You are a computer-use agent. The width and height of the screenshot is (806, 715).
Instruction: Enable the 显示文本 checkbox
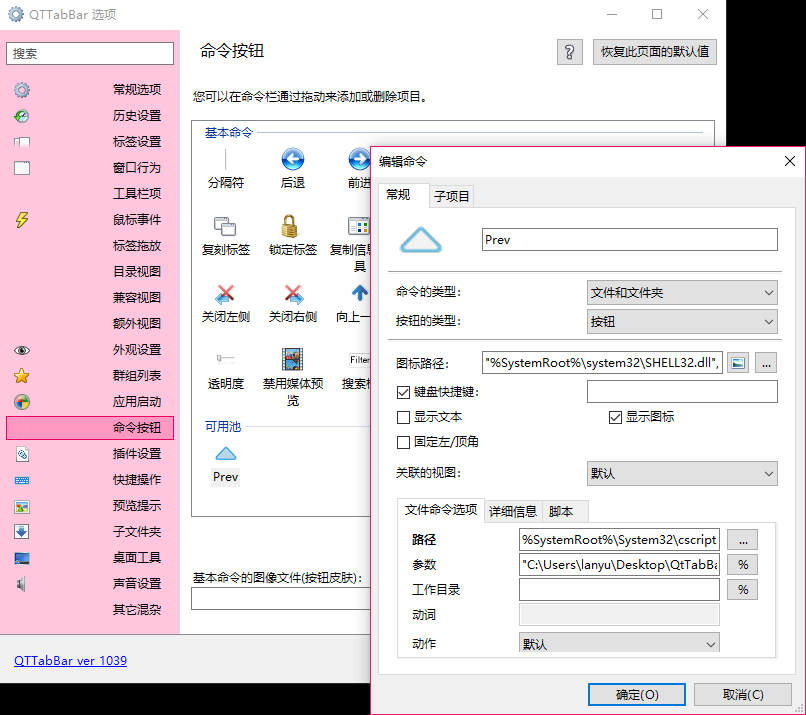pos(403,417)
